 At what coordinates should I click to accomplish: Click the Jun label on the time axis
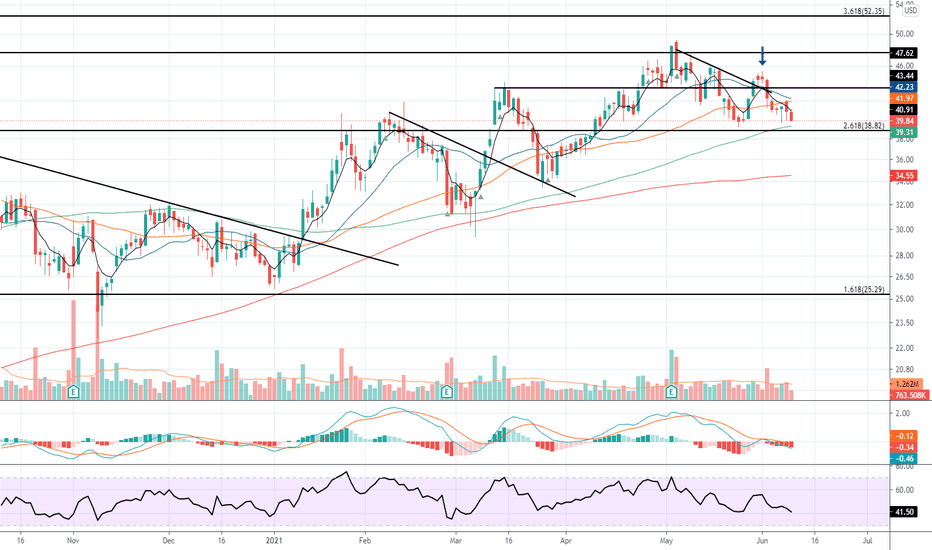tap(762, 540)
